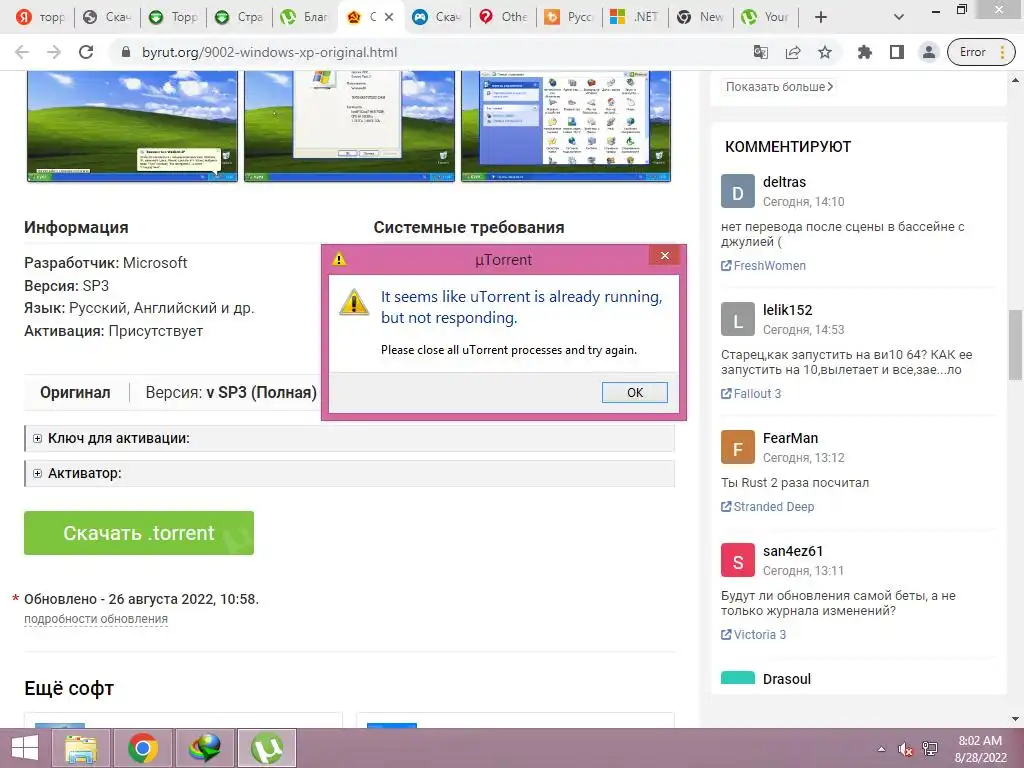Click OK in the uTorrent dialog

point(634,392)
